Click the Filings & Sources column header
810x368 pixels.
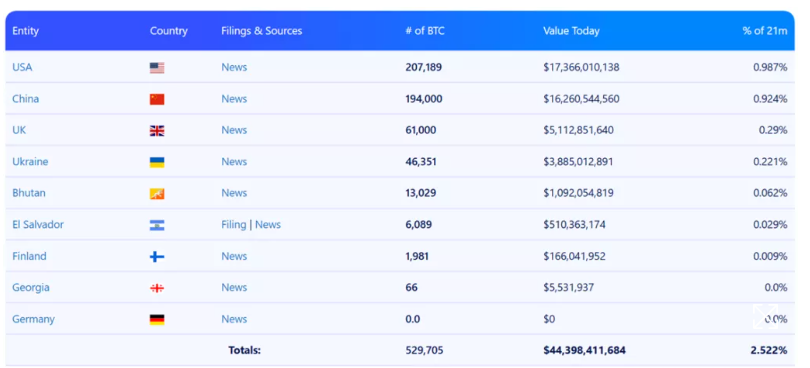tap(262, 31)
